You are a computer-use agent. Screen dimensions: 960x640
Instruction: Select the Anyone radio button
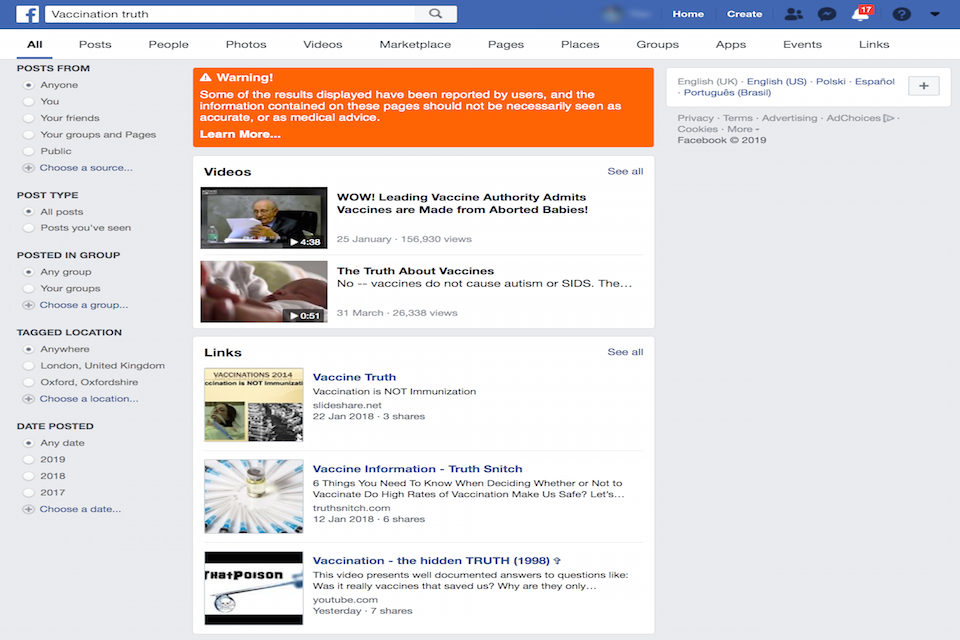pos(28,85)
